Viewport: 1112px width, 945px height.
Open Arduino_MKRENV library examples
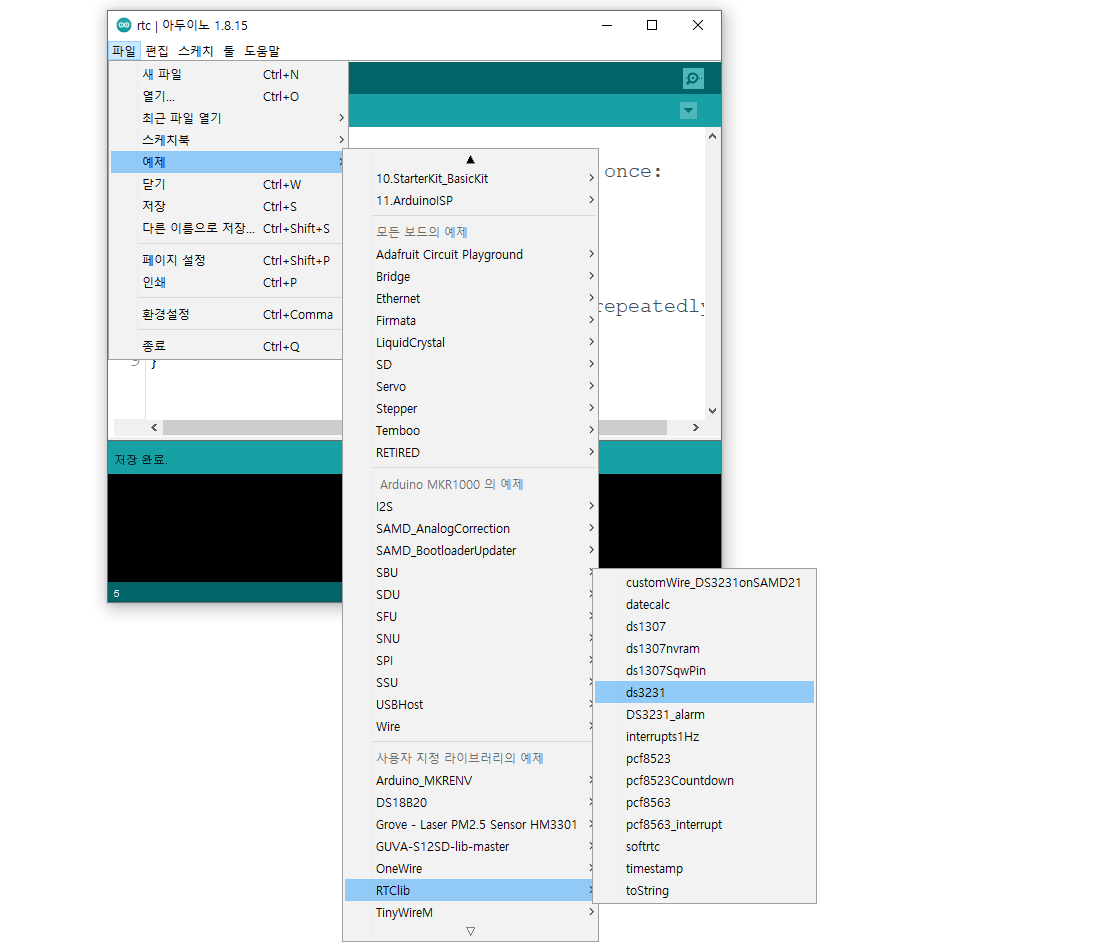pos(470,780)
